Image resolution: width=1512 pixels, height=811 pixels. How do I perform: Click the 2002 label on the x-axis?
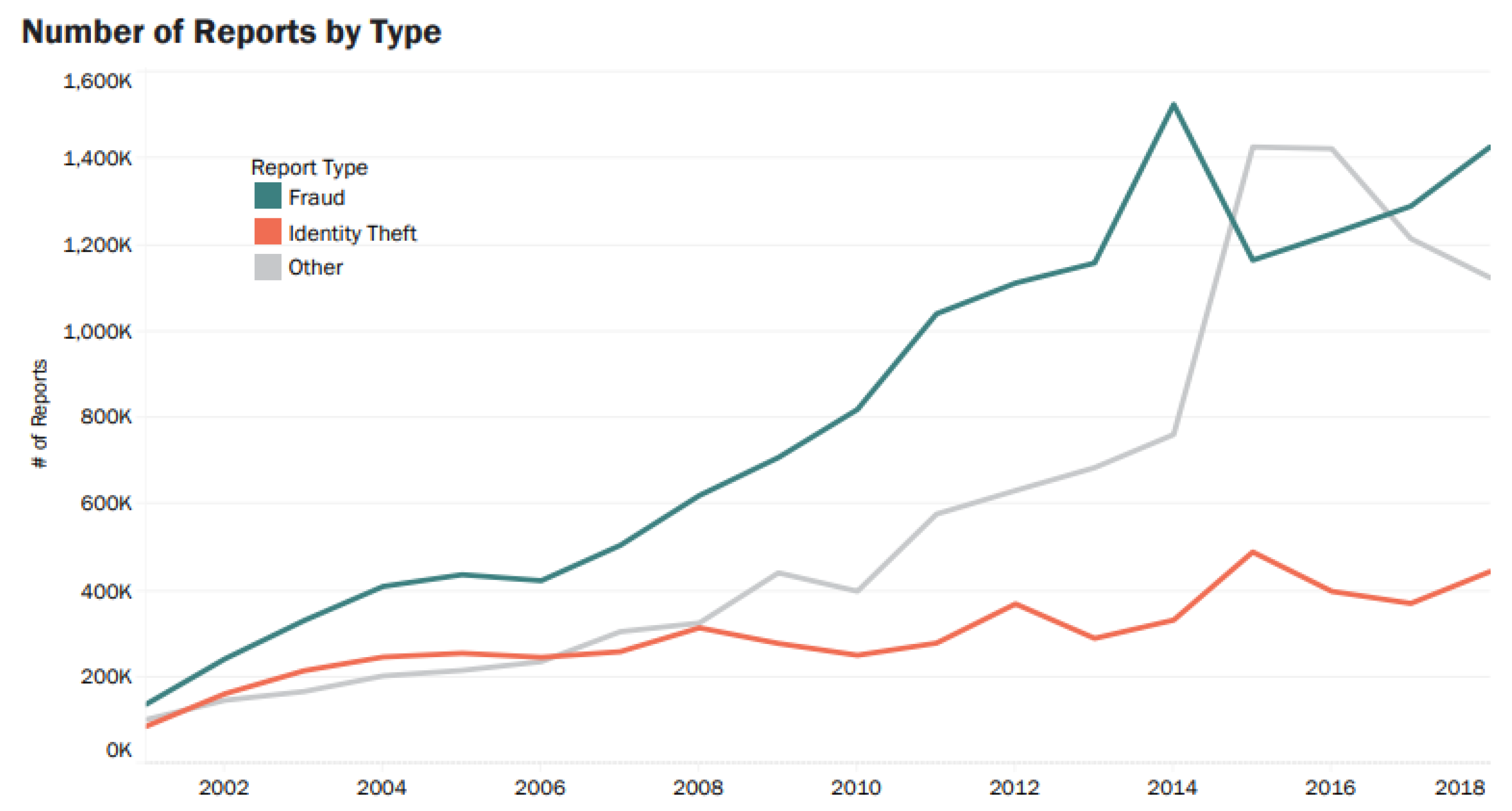point(224,787)
